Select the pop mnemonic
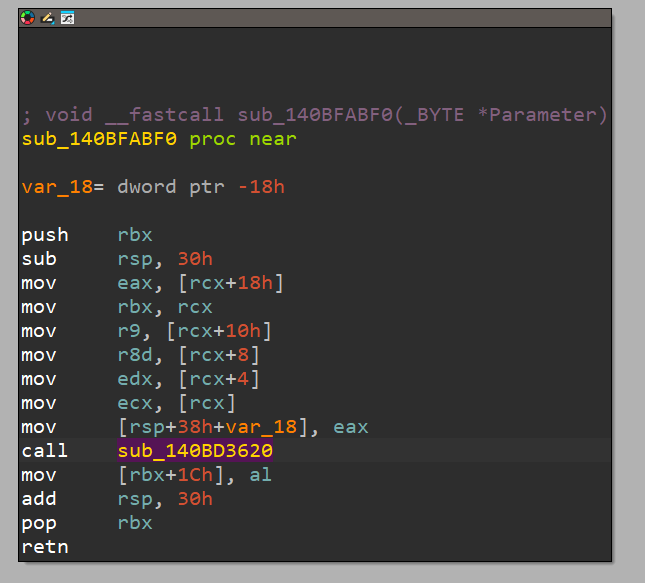The height and width of the screenshot is (583, 645). (x=39, y=523)
